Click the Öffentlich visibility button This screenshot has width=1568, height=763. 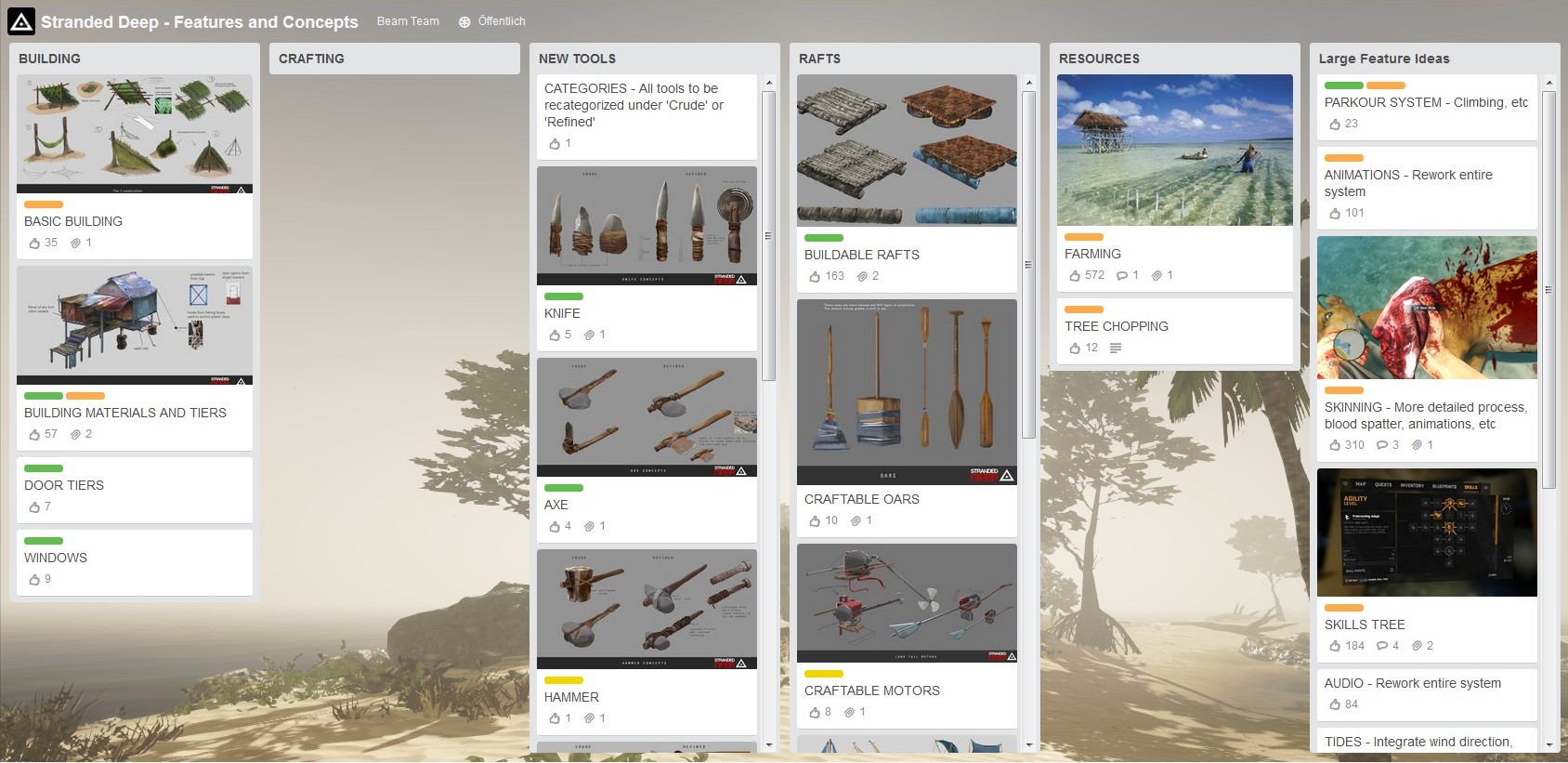492,21
